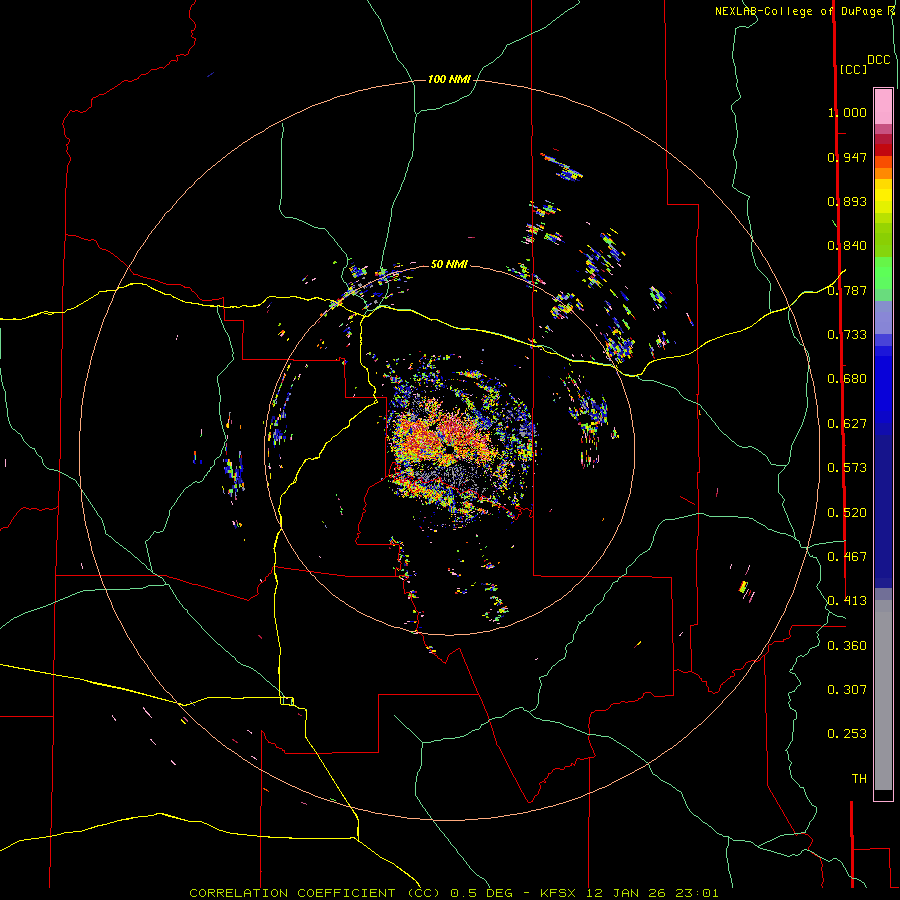Select the 0.947 scale value

tap(847, 157)
